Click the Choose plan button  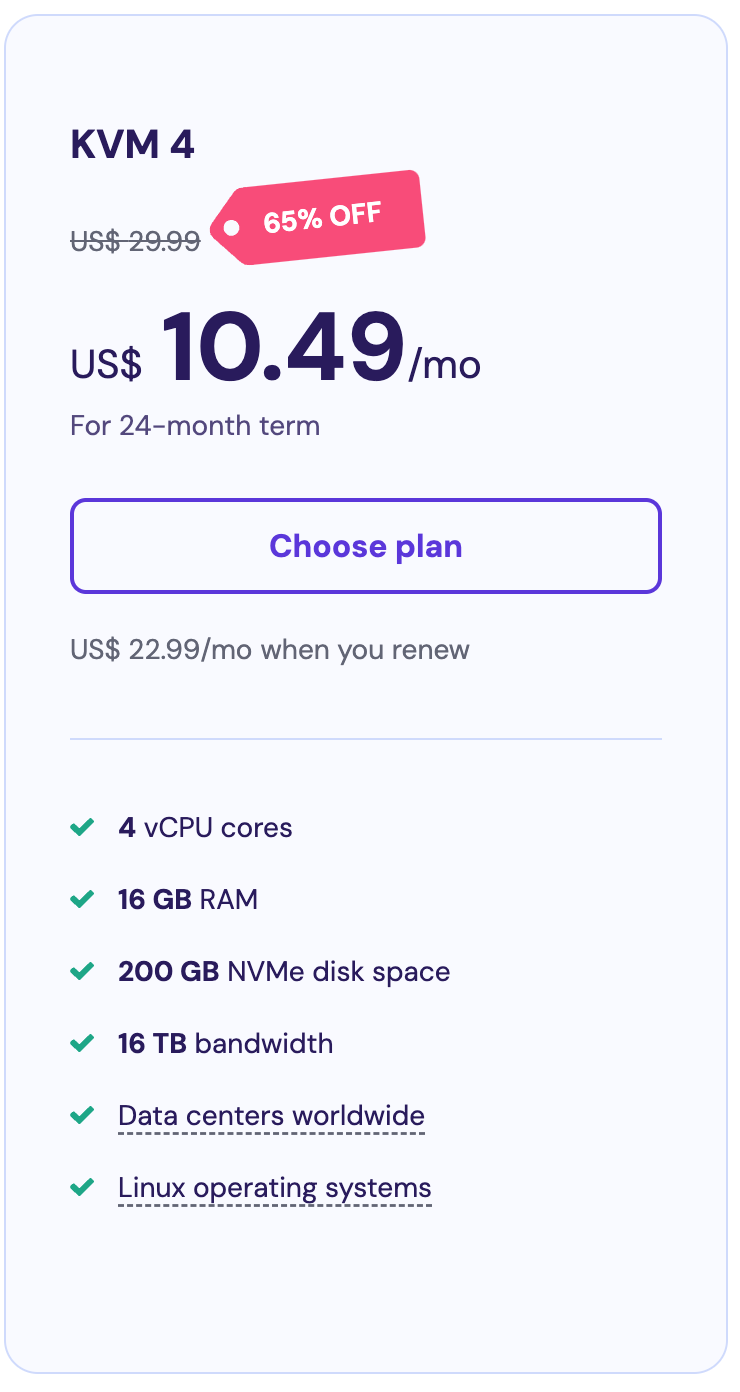point(366,546)
